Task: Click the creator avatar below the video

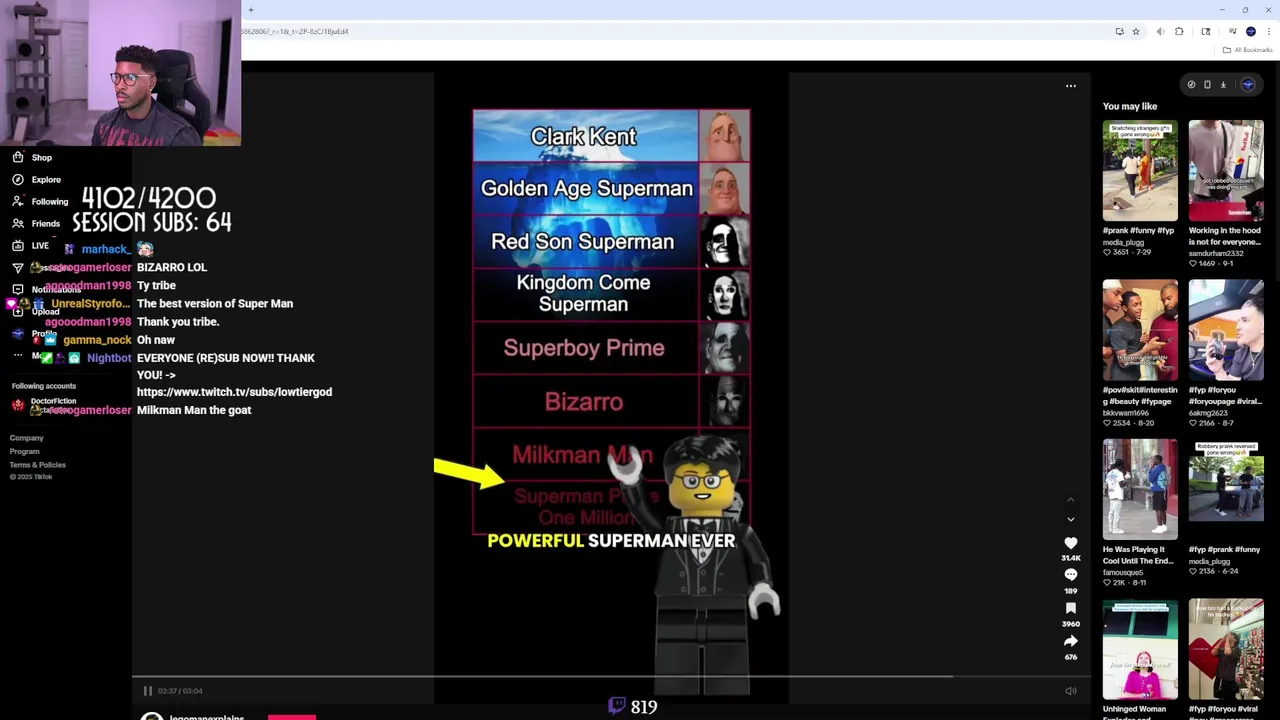Action: (152, 716)
